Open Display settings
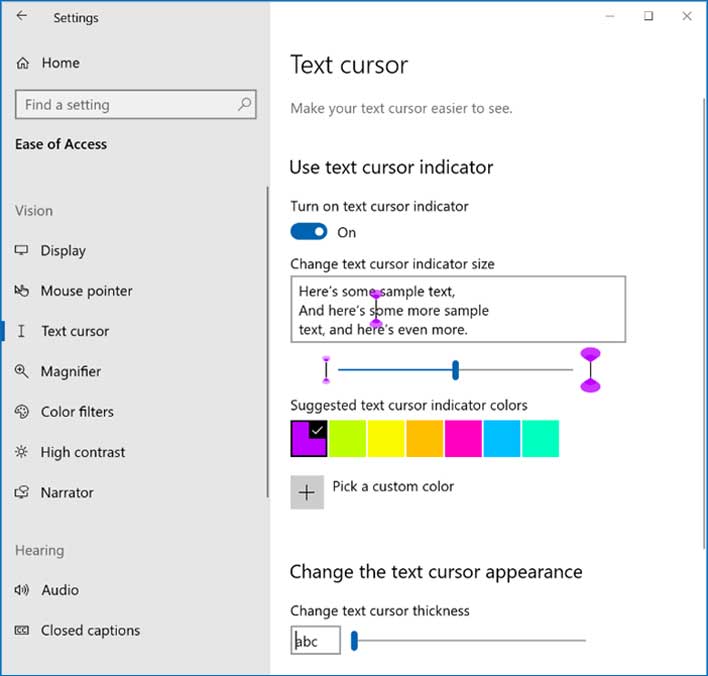 (x=63, y=250)
